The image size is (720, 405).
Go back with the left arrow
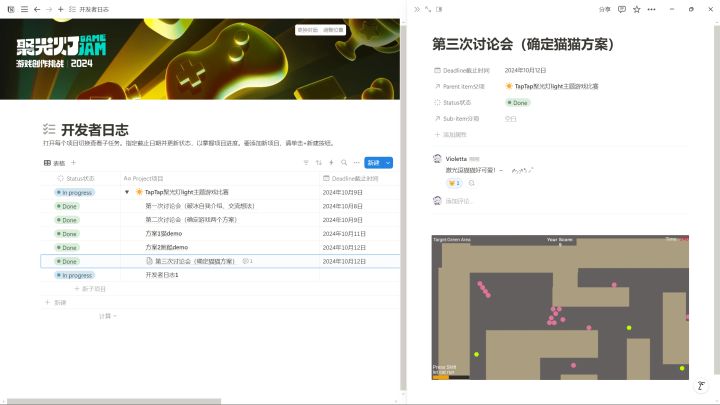[x=37, y=9]
